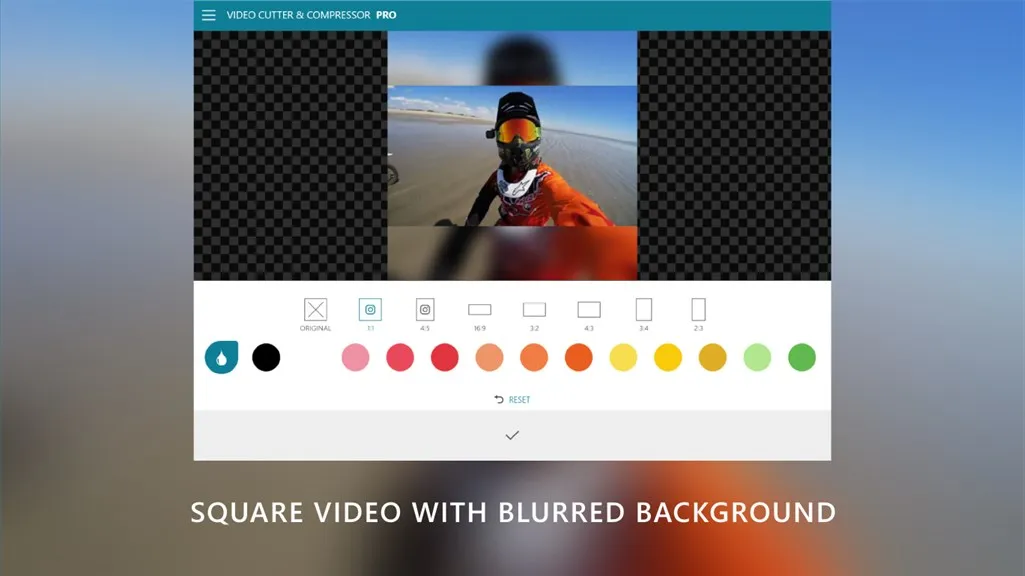Enable the blur background droplet option
Image resolution: width=1025 pixels, height=576 pixels.
click(x=221, y=357)
